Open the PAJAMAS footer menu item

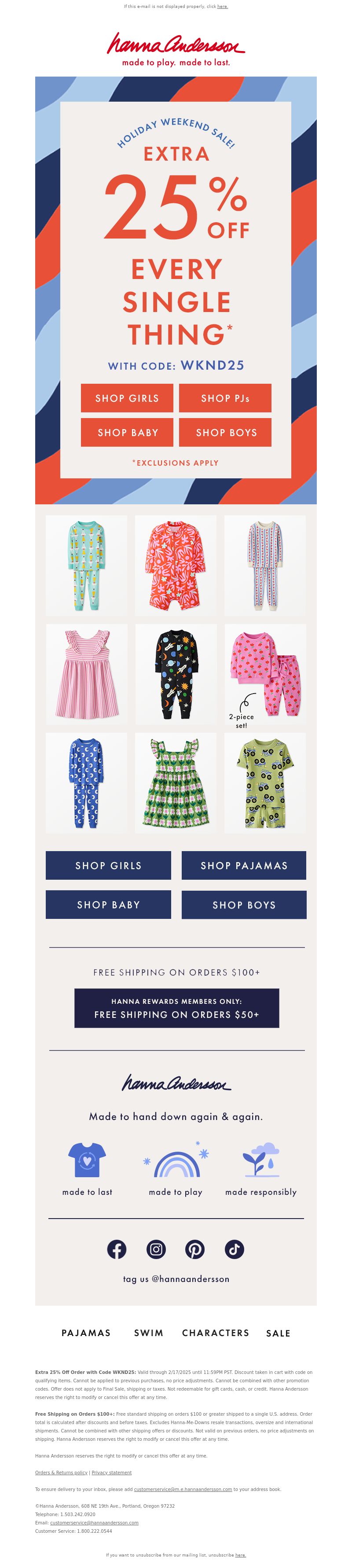tap(86, 1333)
